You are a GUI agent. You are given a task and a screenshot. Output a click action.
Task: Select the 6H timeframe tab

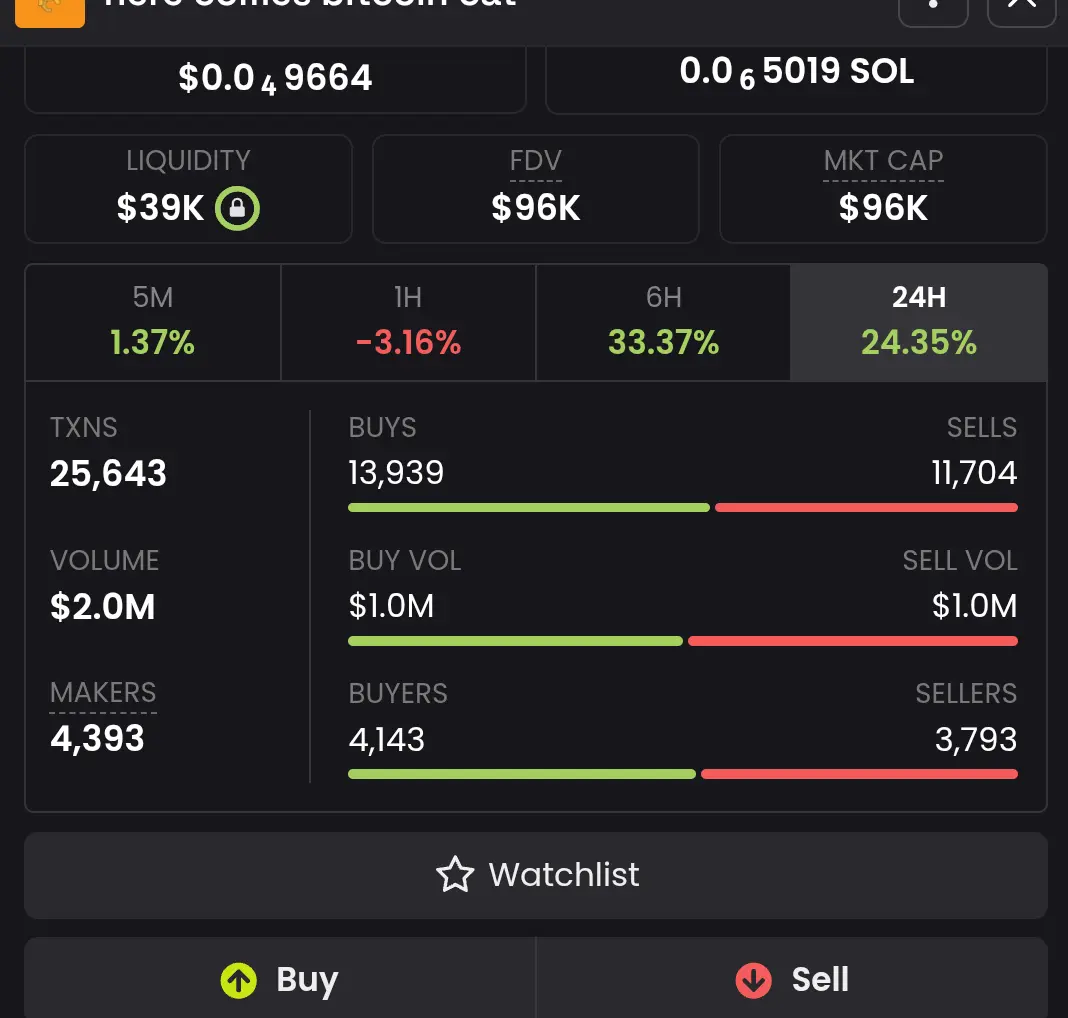pyautogui.click(x=663, y=322)
